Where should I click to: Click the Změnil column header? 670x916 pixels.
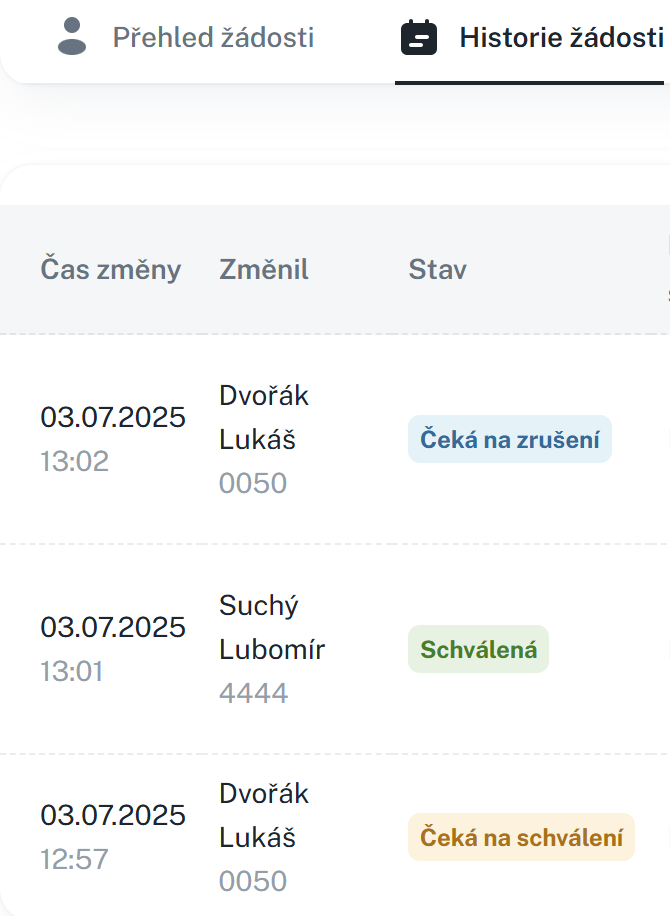coord(264,269)
